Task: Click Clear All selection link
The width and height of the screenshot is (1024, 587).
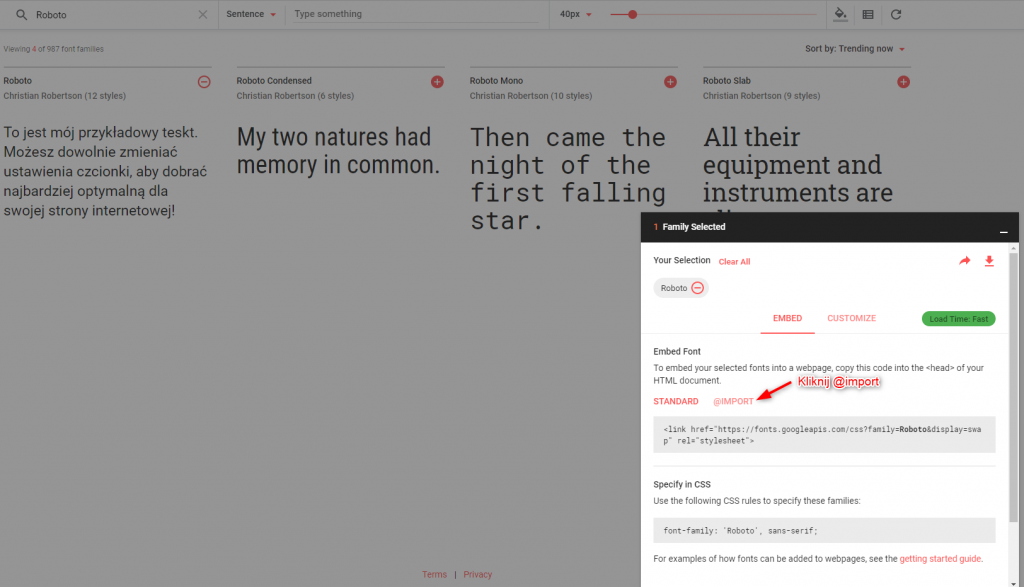Action: [x=734, y=262]
